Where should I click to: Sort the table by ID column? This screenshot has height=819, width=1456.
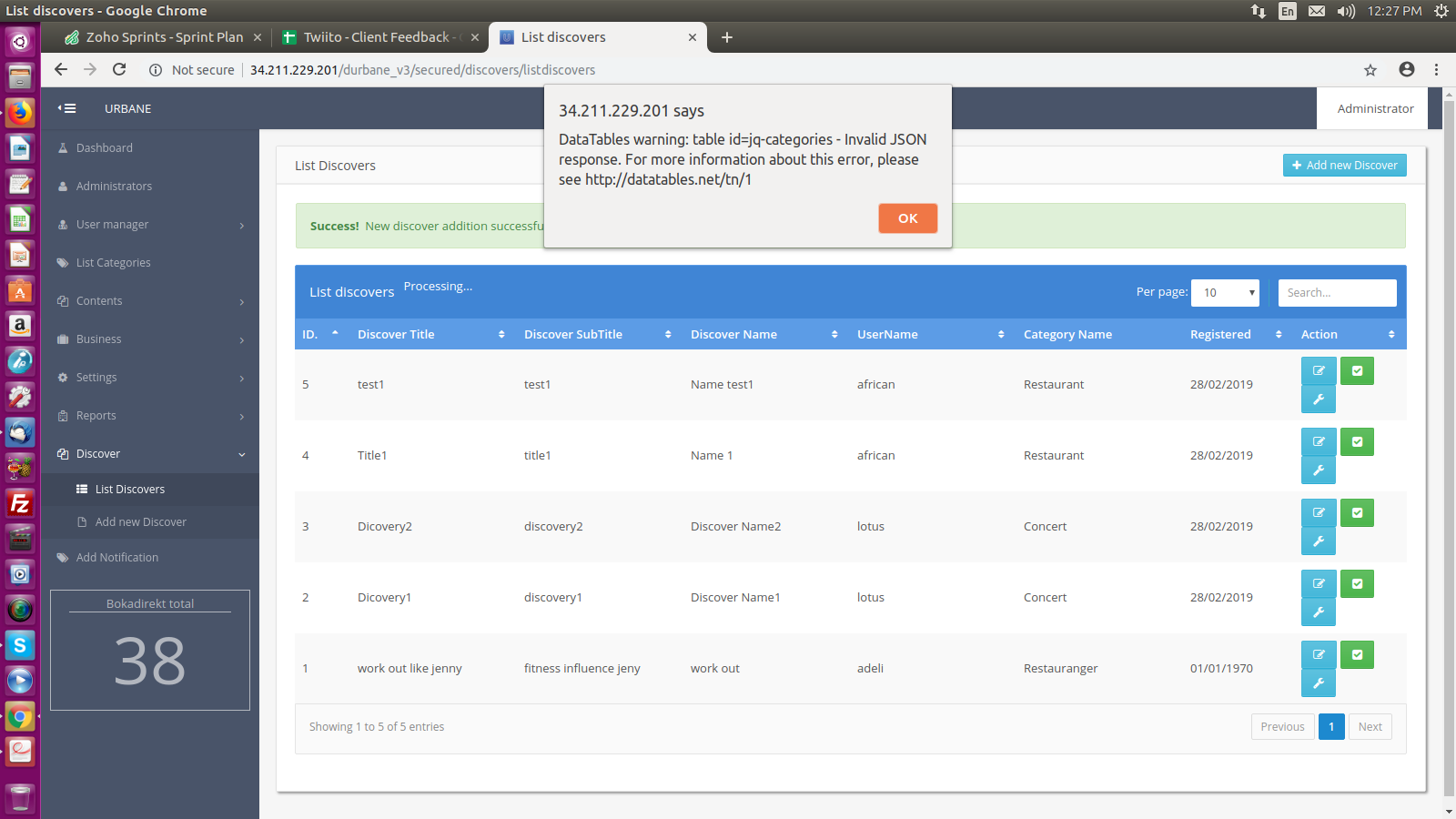321,334
